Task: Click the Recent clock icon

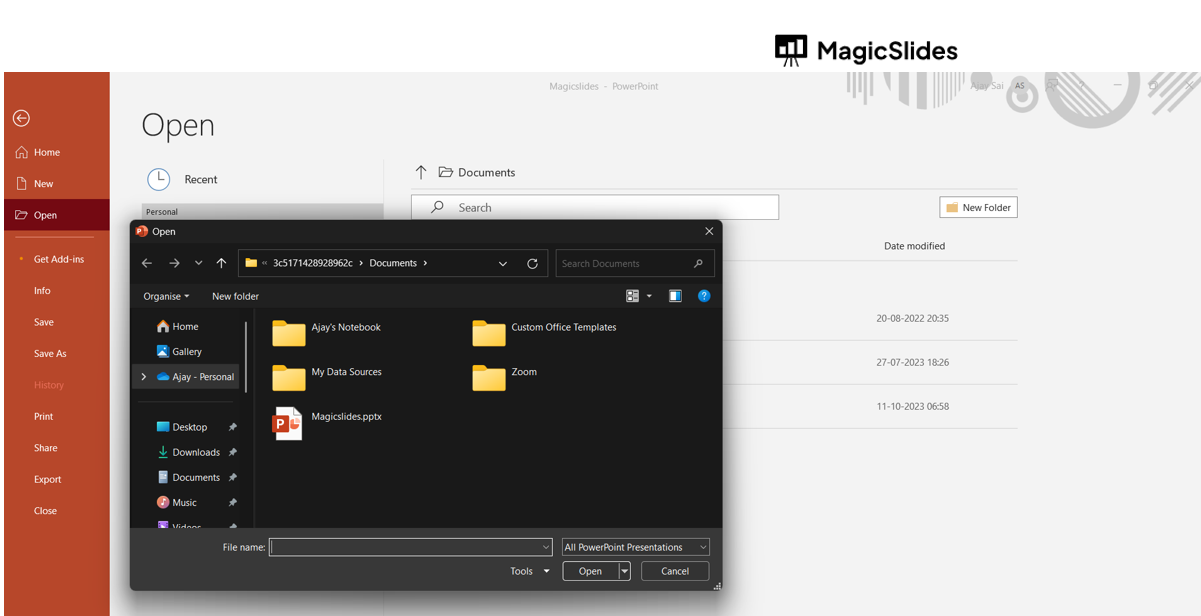Action: pyautogui.click(x=159, y=179)
